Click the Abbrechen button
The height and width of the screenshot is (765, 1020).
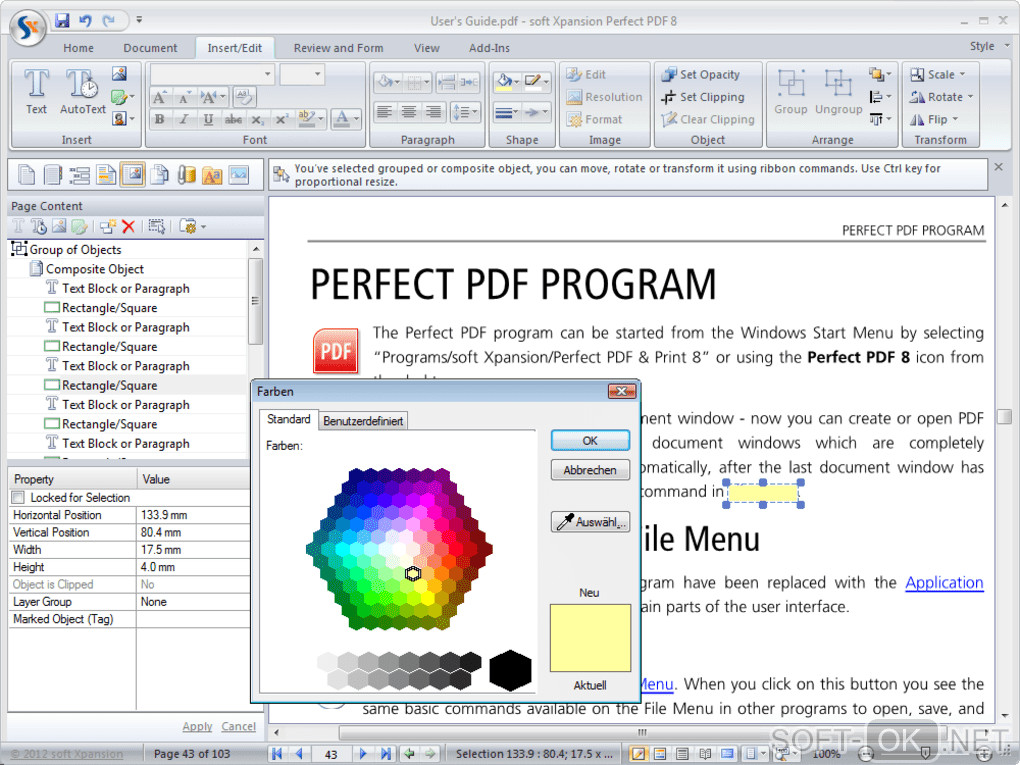590,470
